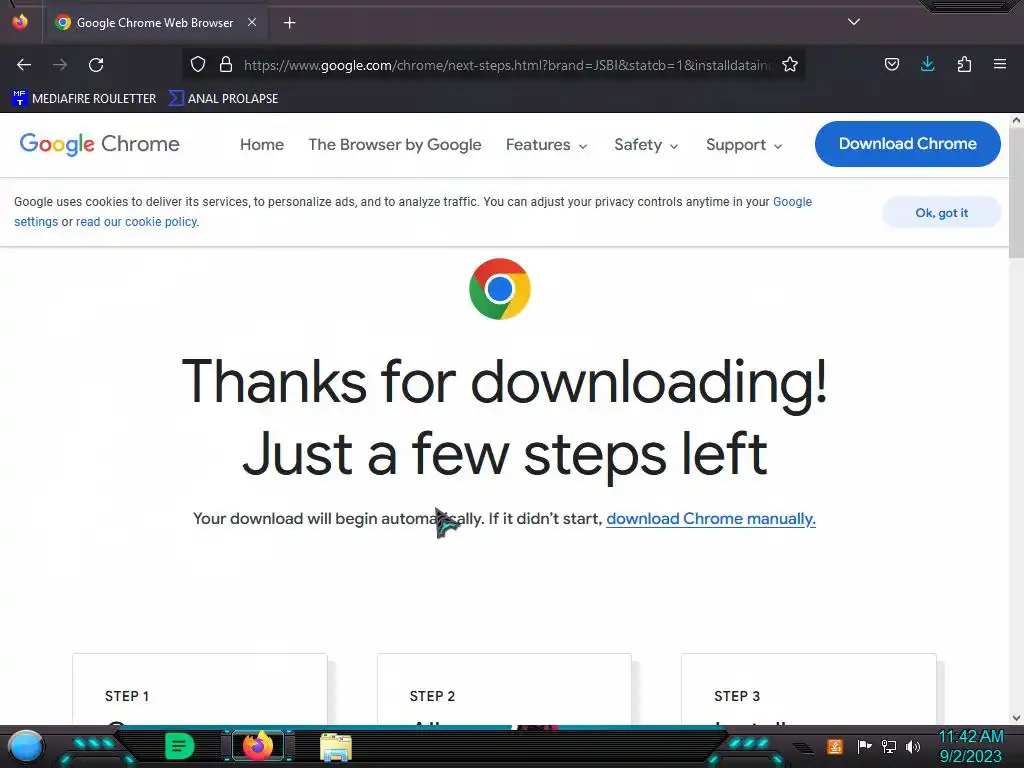The width and height of the screenshot is (1024, 768).
Task: Click the Firefox taskbar icon
Action: tap(257, 746)
